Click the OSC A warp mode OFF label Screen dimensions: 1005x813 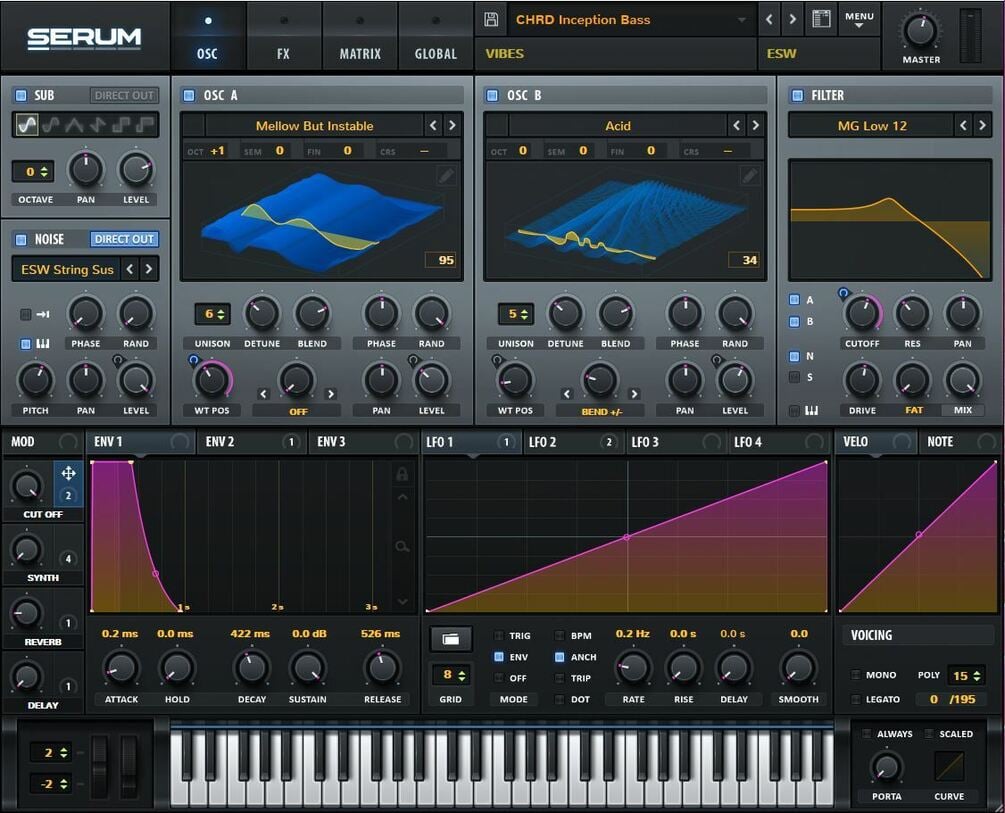[298, 412]
